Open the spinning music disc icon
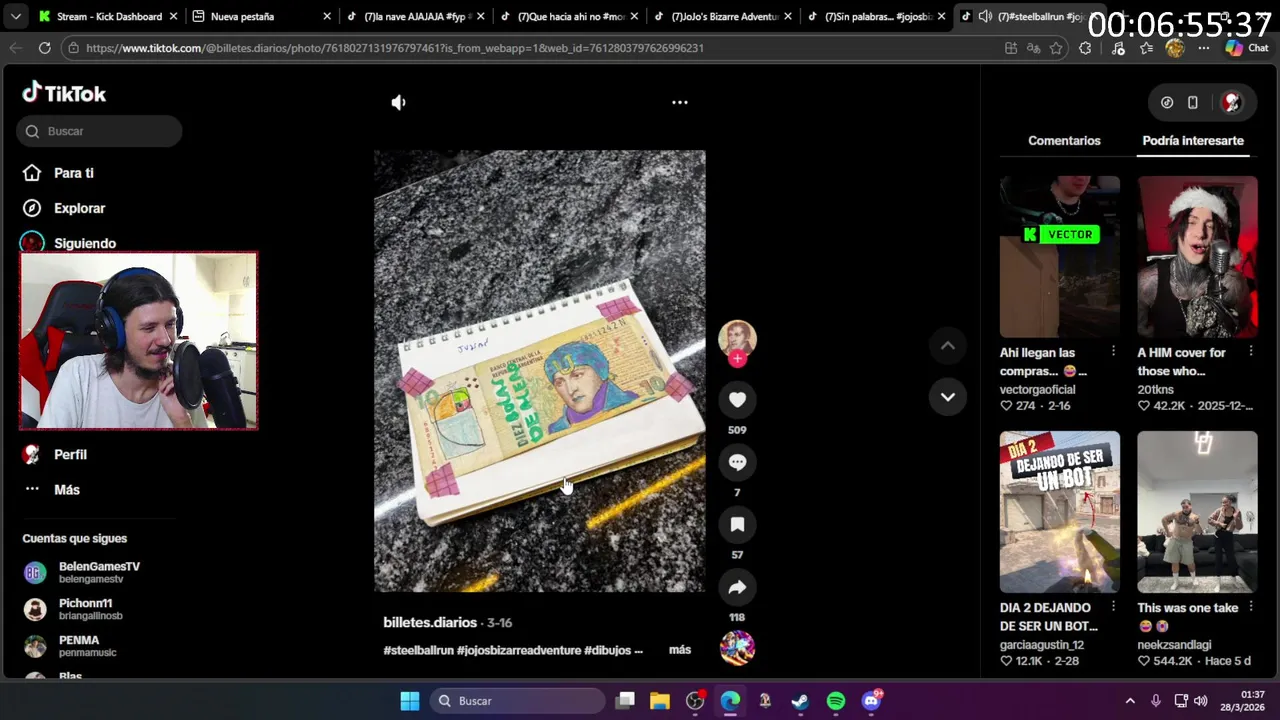1280x720 pixels. pyautogui.click(x=737, y=648)
